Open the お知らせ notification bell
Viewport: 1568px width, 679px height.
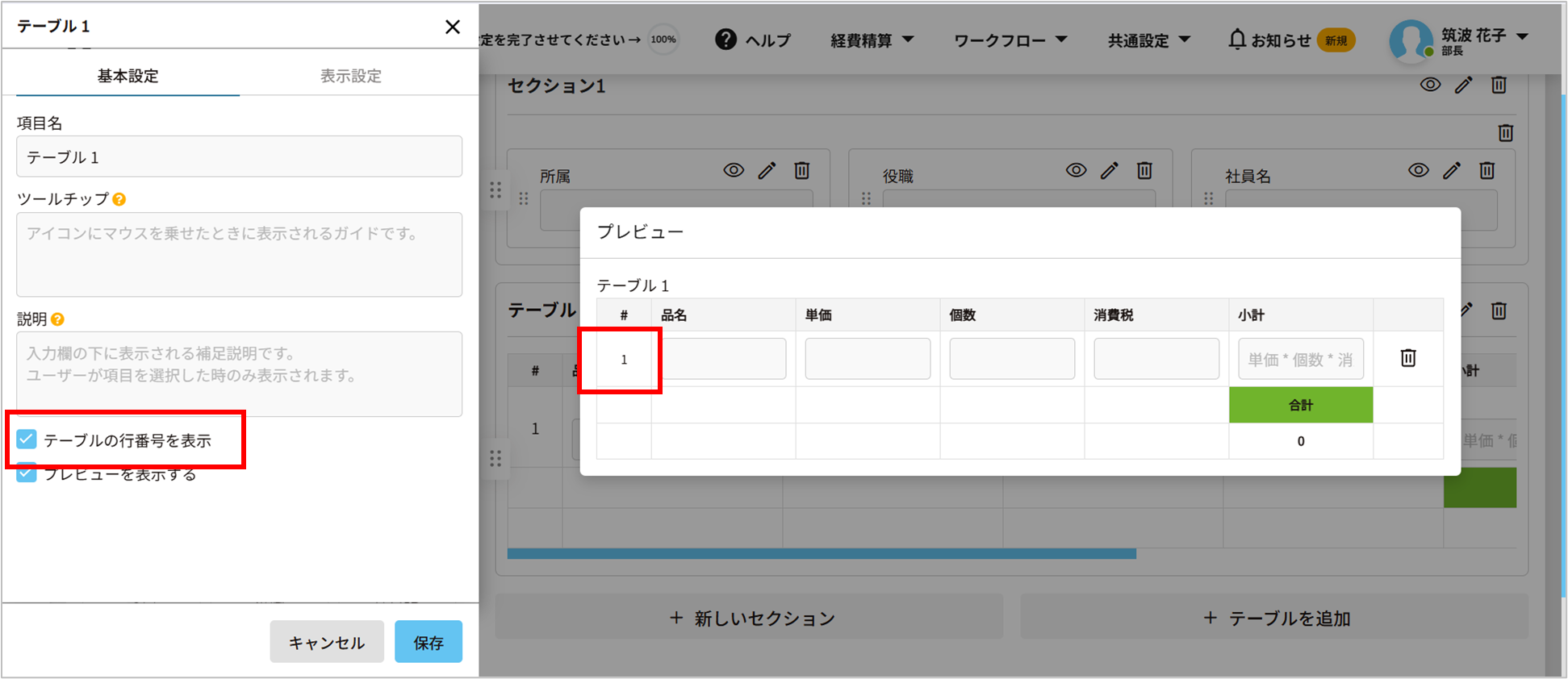coord(1236,40)
